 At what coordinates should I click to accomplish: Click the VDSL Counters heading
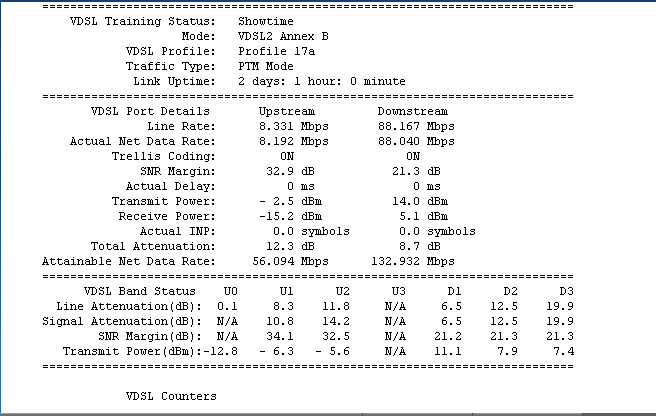[170, 397]
